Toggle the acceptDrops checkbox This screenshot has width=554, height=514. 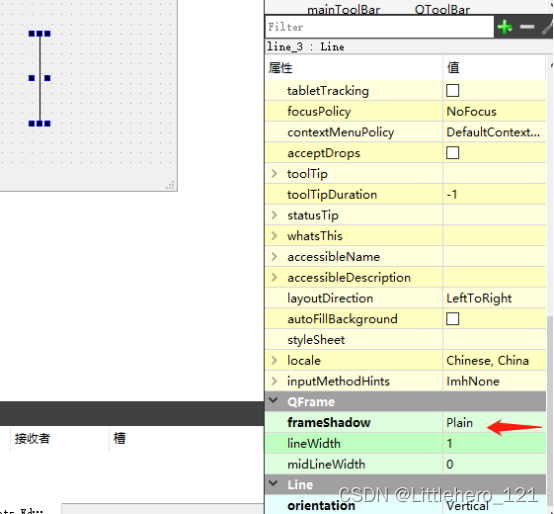point(453,153)
